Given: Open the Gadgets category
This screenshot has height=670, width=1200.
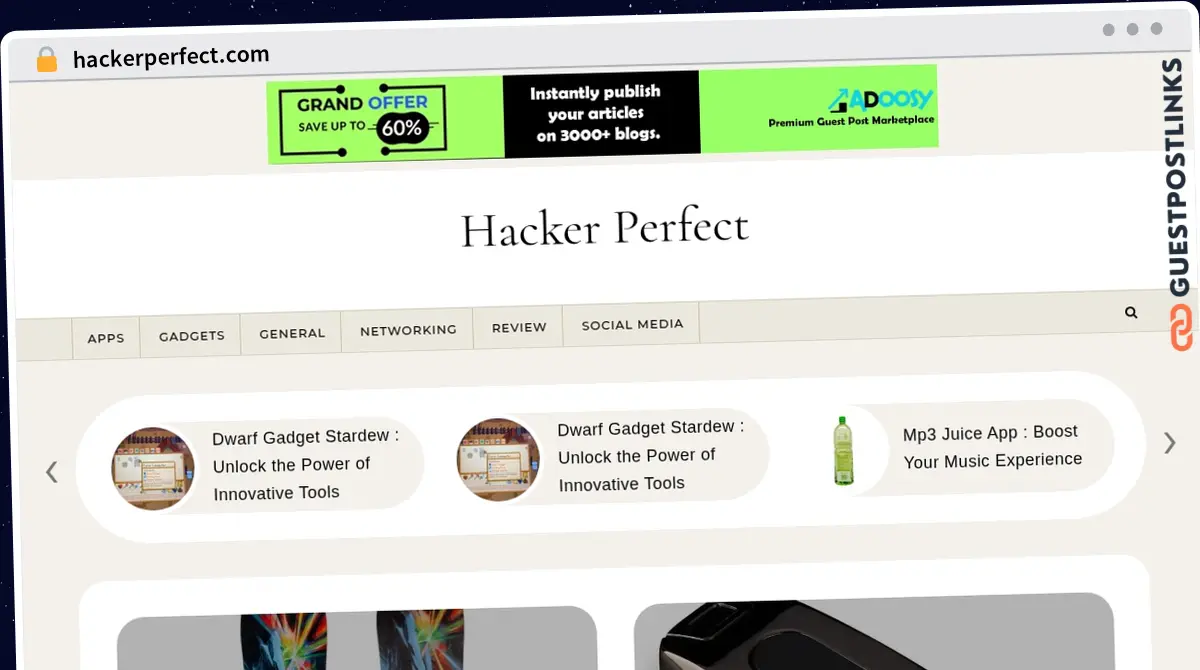Looking at the screenshot, I should click(191, 336).
